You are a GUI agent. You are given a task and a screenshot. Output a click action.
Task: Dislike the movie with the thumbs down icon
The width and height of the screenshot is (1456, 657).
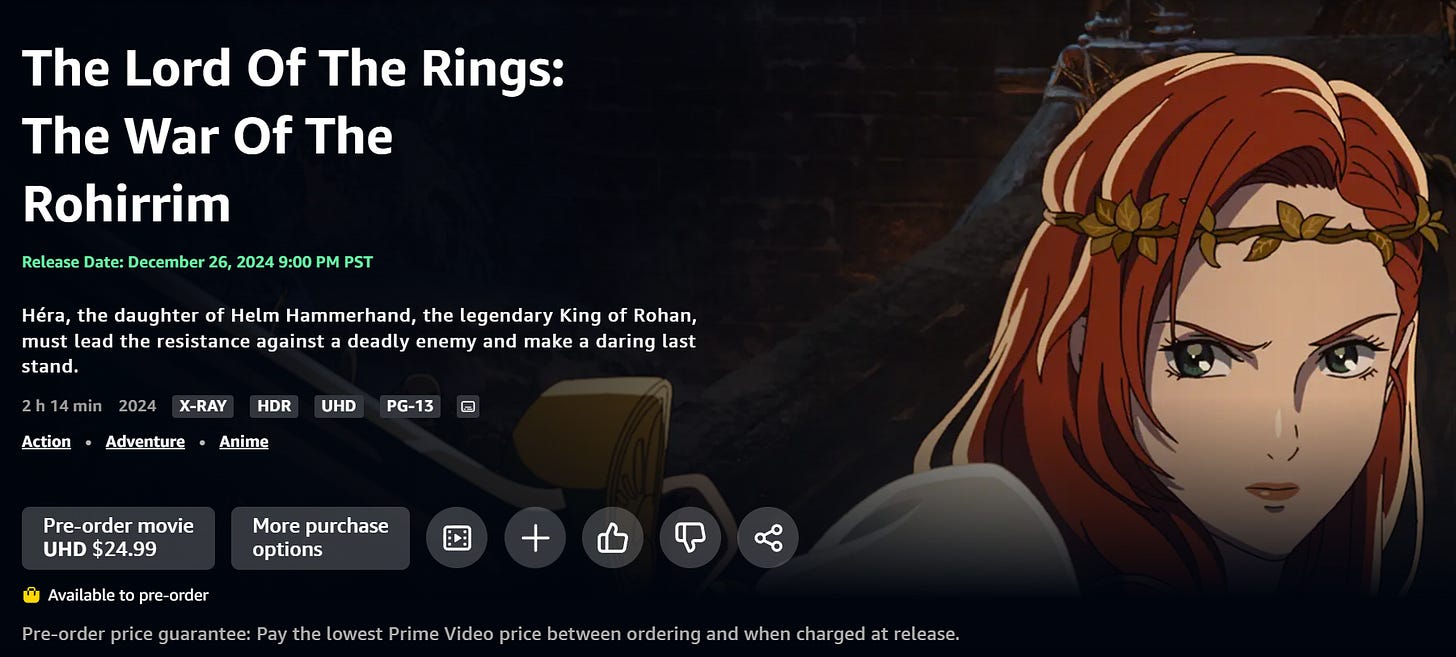(x=690, y=539)
